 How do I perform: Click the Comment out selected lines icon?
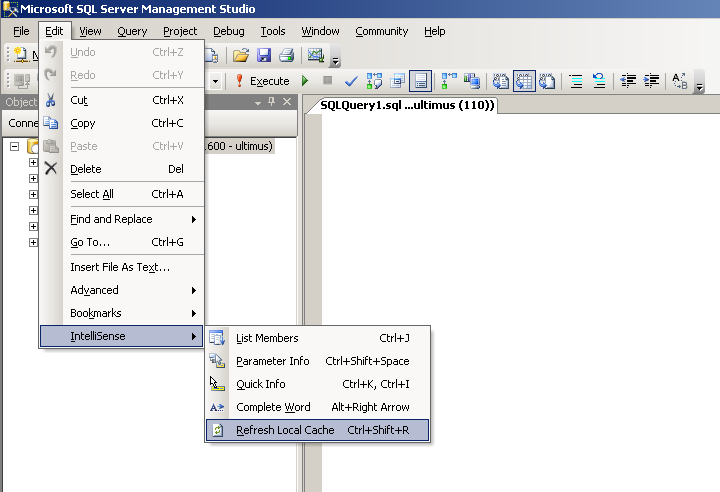(x=576, y=81)
